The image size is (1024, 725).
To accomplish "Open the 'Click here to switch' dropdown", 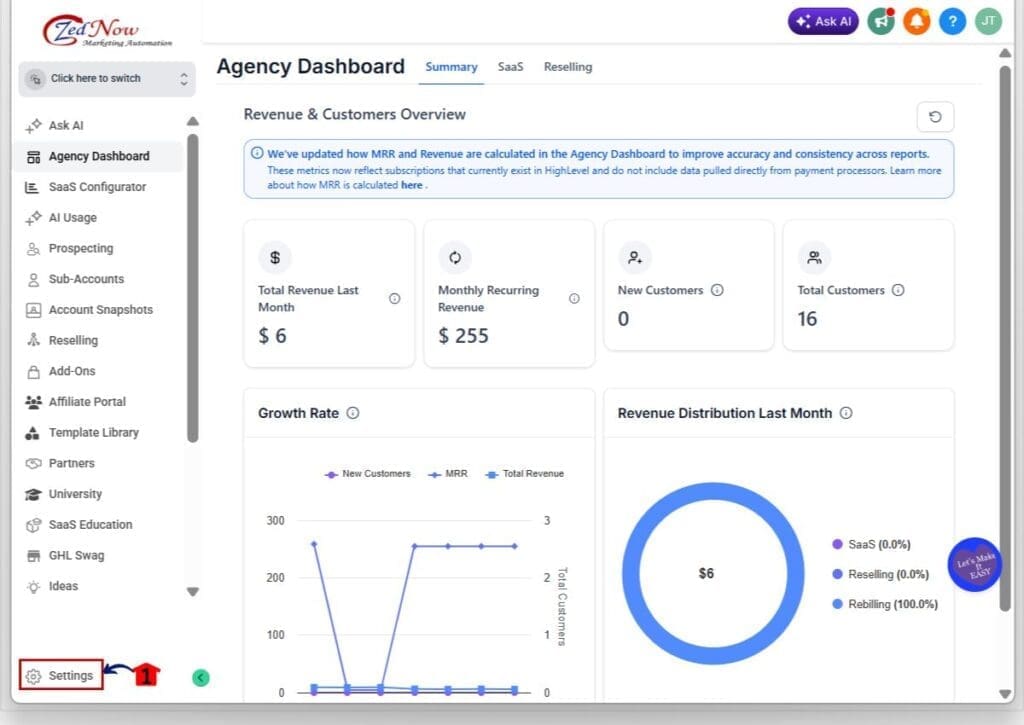I will tap(107, 79).
